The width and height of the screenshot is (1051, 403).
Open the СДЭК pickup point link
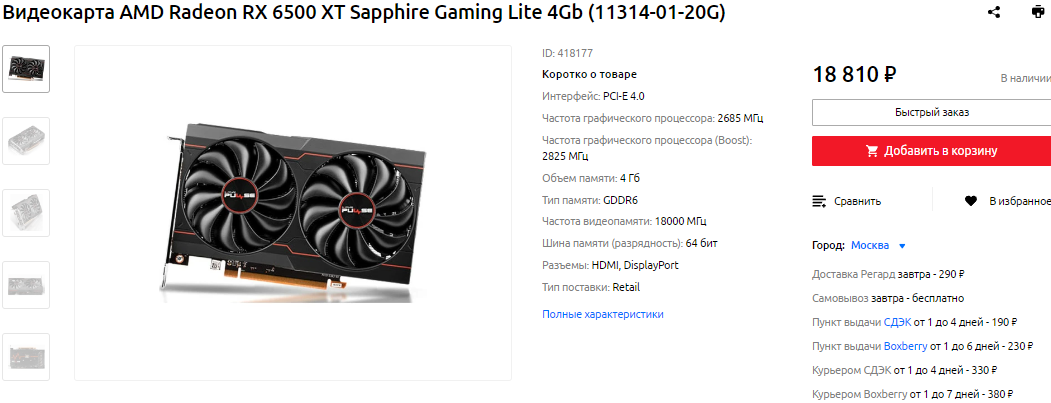898,322
